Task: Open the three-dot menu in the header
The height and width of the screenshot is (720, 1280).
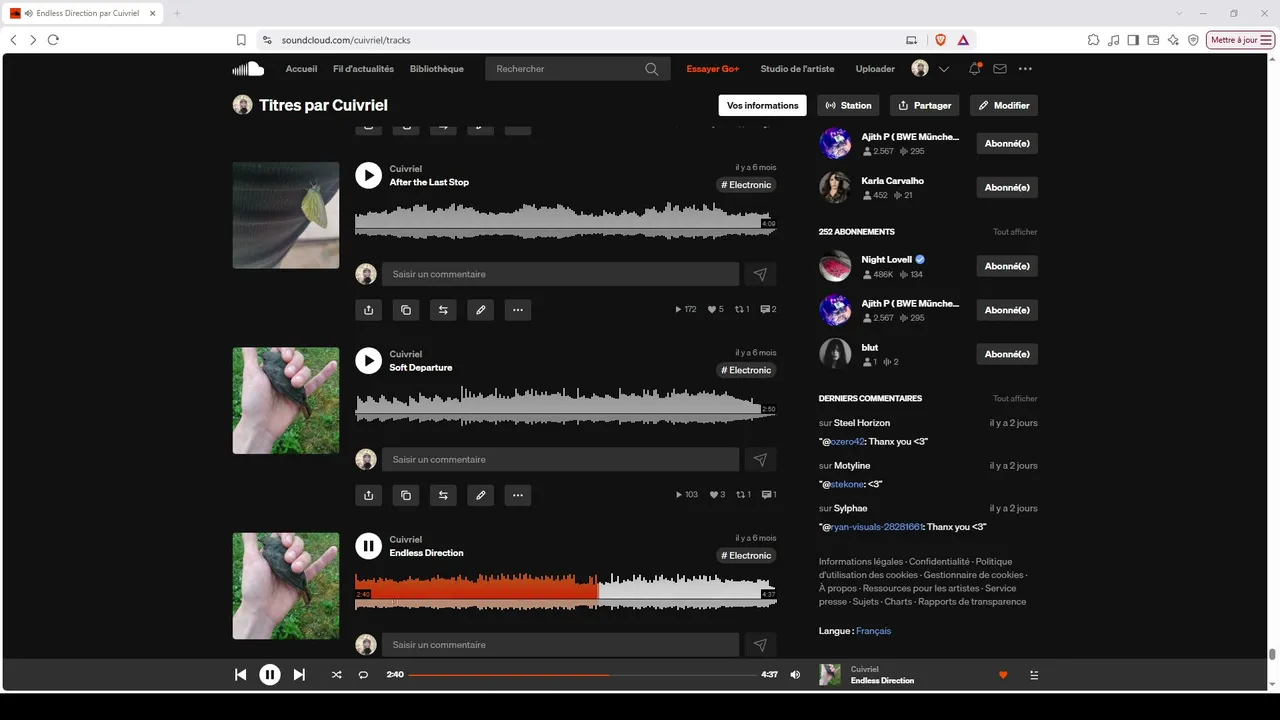Action: (x=1025, y=69)
